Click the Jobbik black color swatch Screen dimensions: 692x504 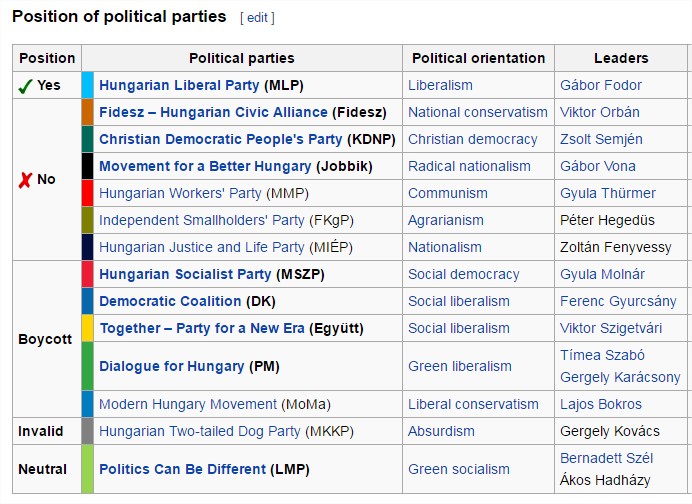click(87, 166)
